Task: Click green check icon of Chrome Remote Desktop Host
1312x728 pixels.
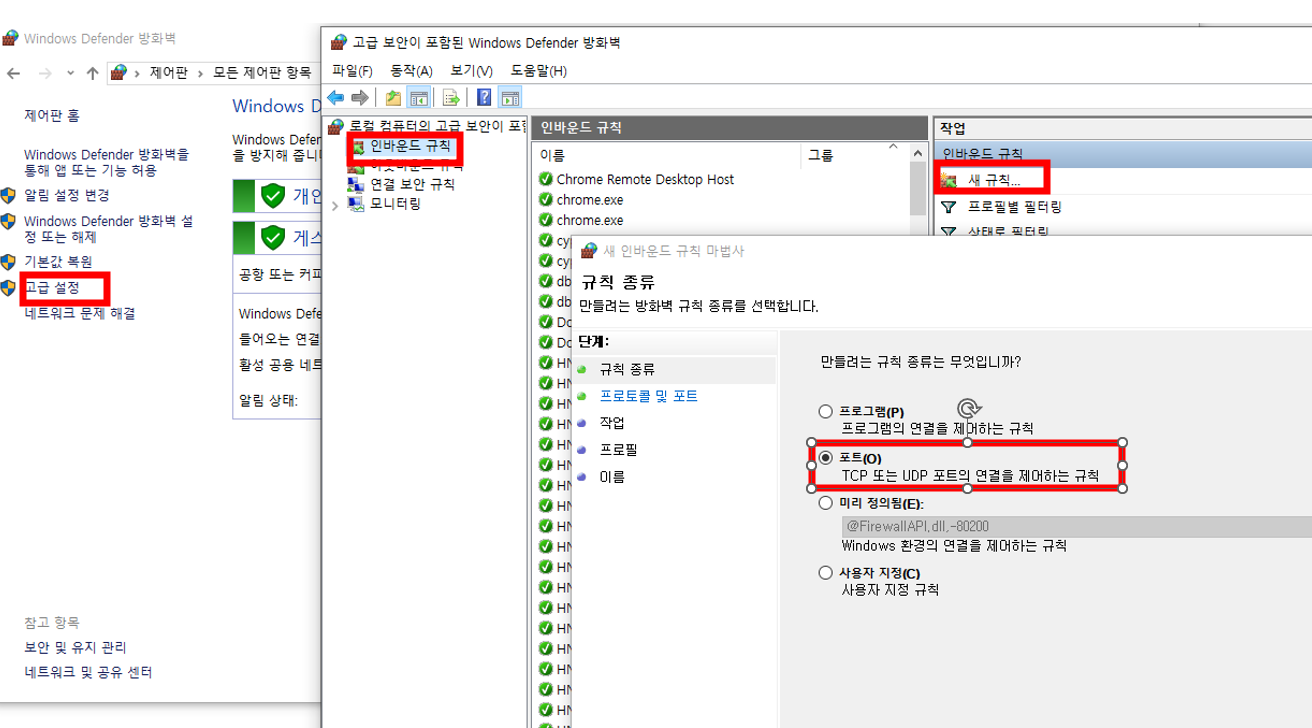Action: pos(545,180)
